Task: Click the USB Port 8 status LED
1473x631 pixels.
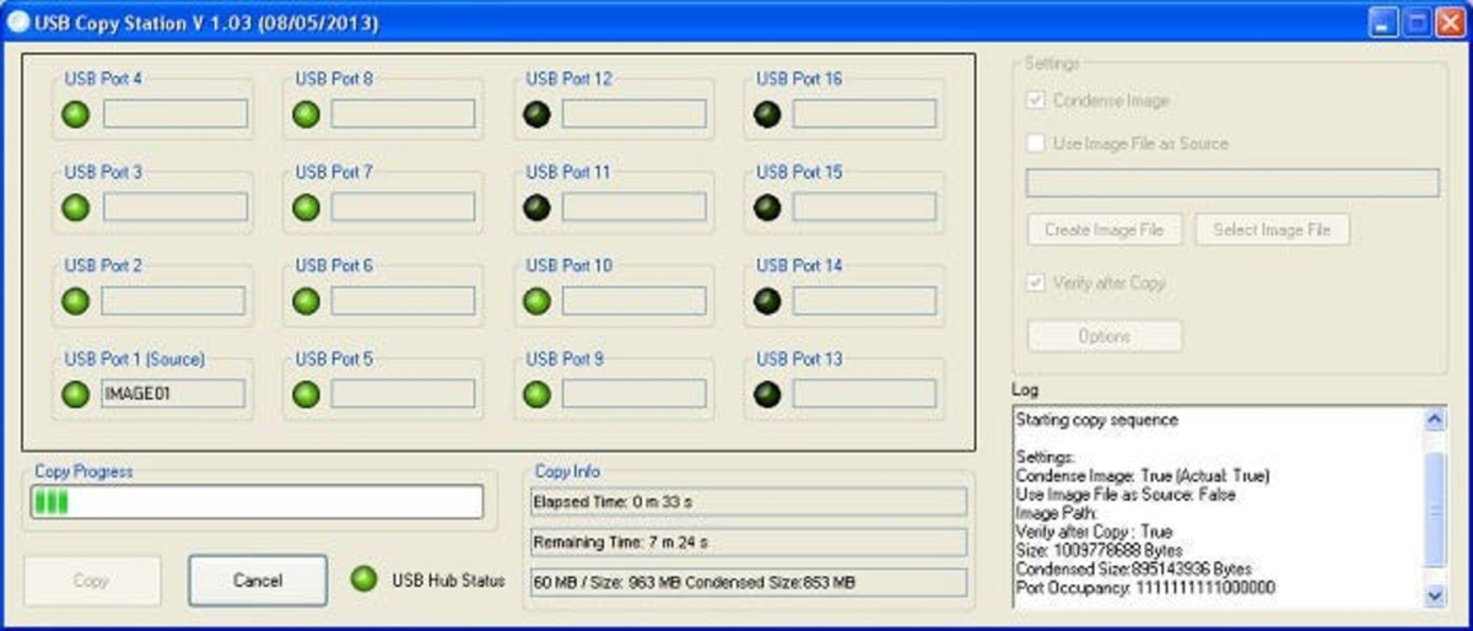Action: [306, 115]
